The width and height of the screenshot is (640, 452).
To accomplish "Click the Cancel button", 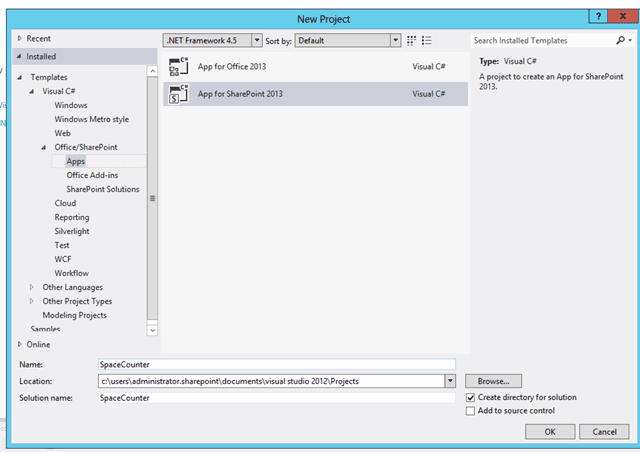I will (604, 432).
